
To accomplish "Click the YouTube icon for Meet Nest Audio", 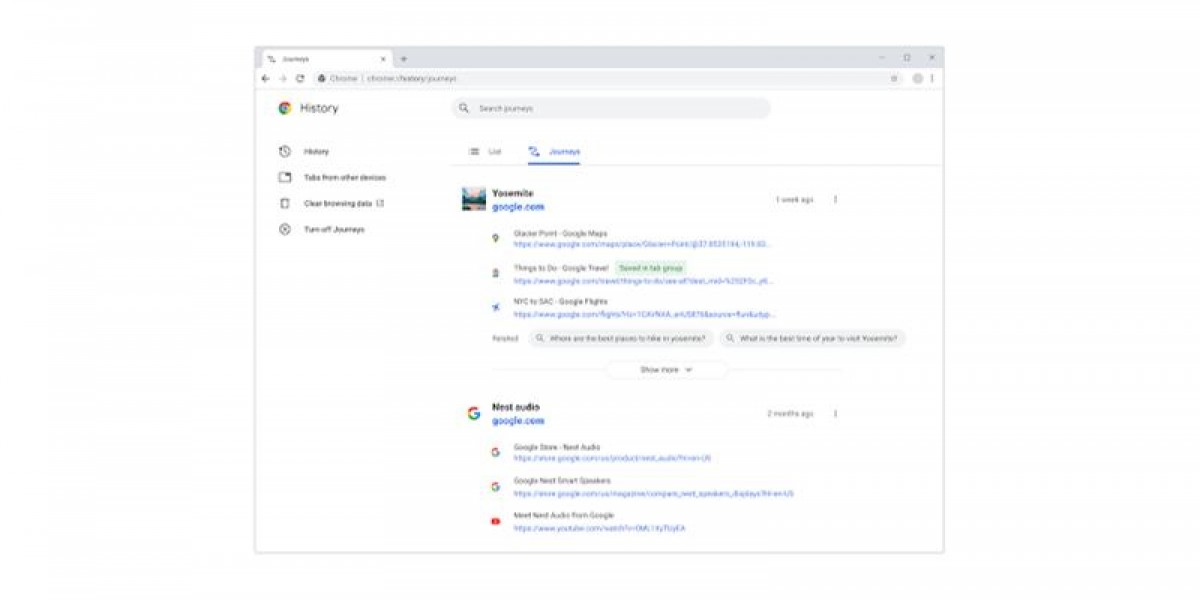I will point(495,521).
